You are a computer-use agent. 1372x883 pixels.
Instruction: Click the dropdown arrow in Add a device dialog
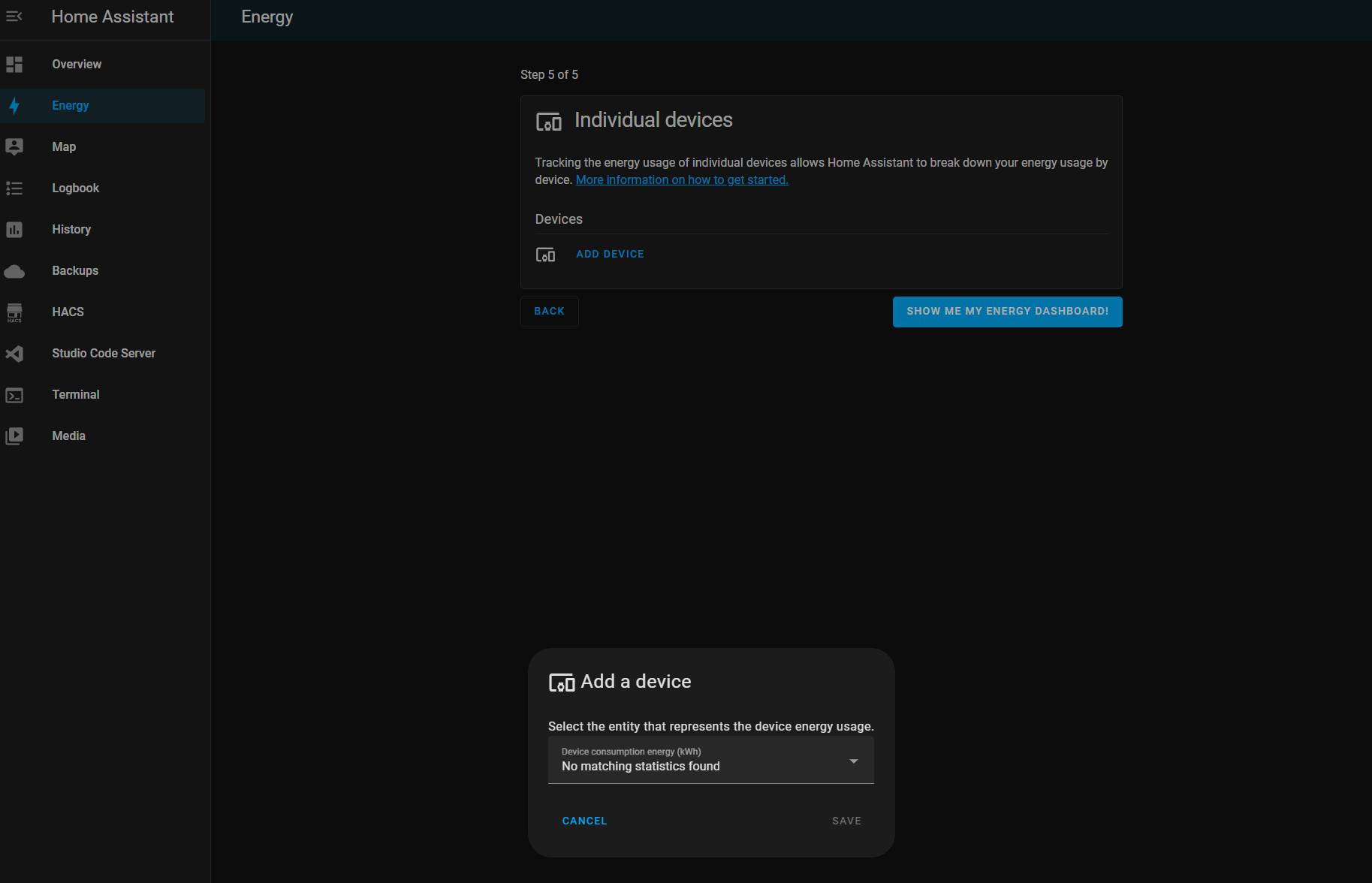click(853, 761)
